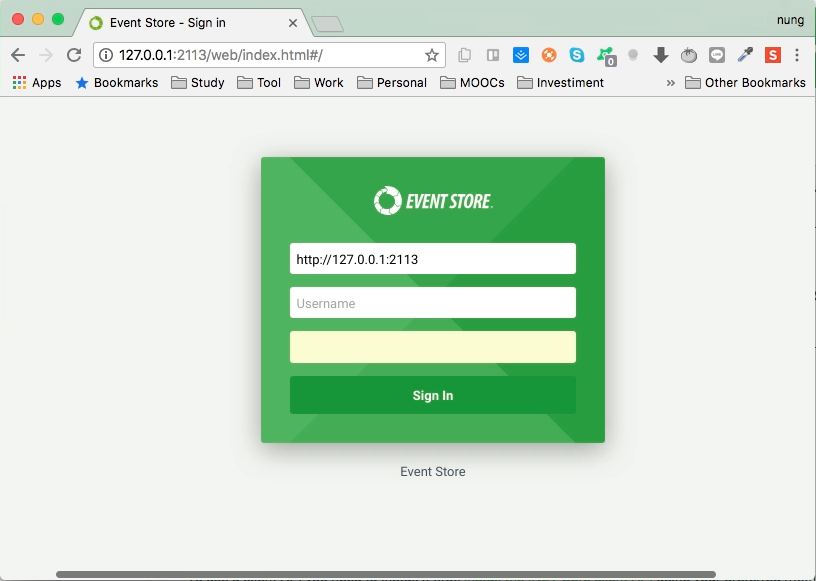Focus the server URL field http://127.0.0.1:2113

[x=433, y=259]
